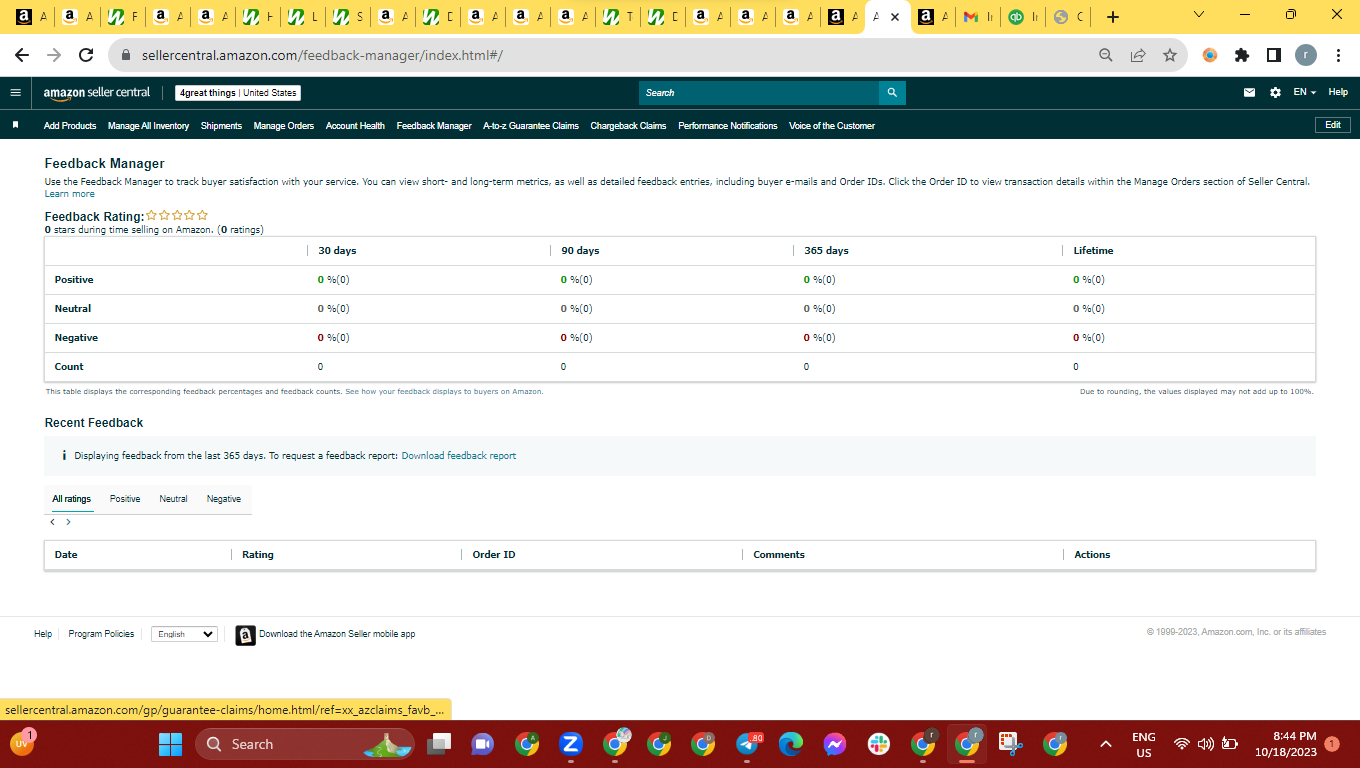Viewport: 1360px width, 768px height.
Task: Open Manage Orders
Action: coord(284,126)
